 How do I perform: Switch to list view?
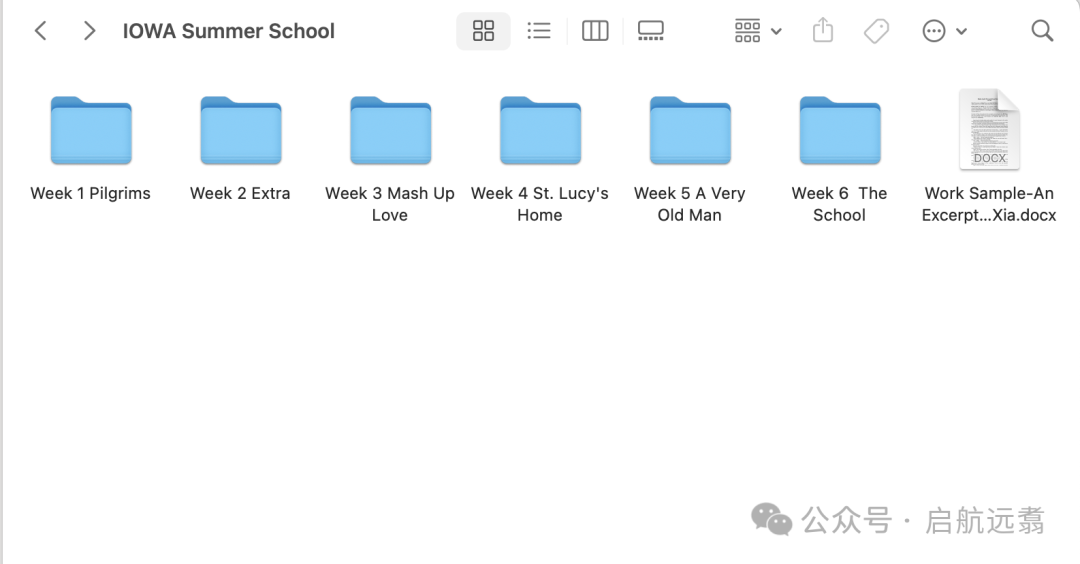[539, 31]
